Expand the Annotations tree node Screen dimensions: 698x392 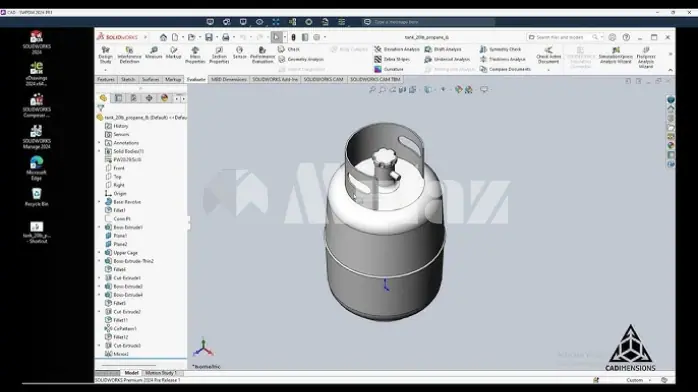(99, 143)
